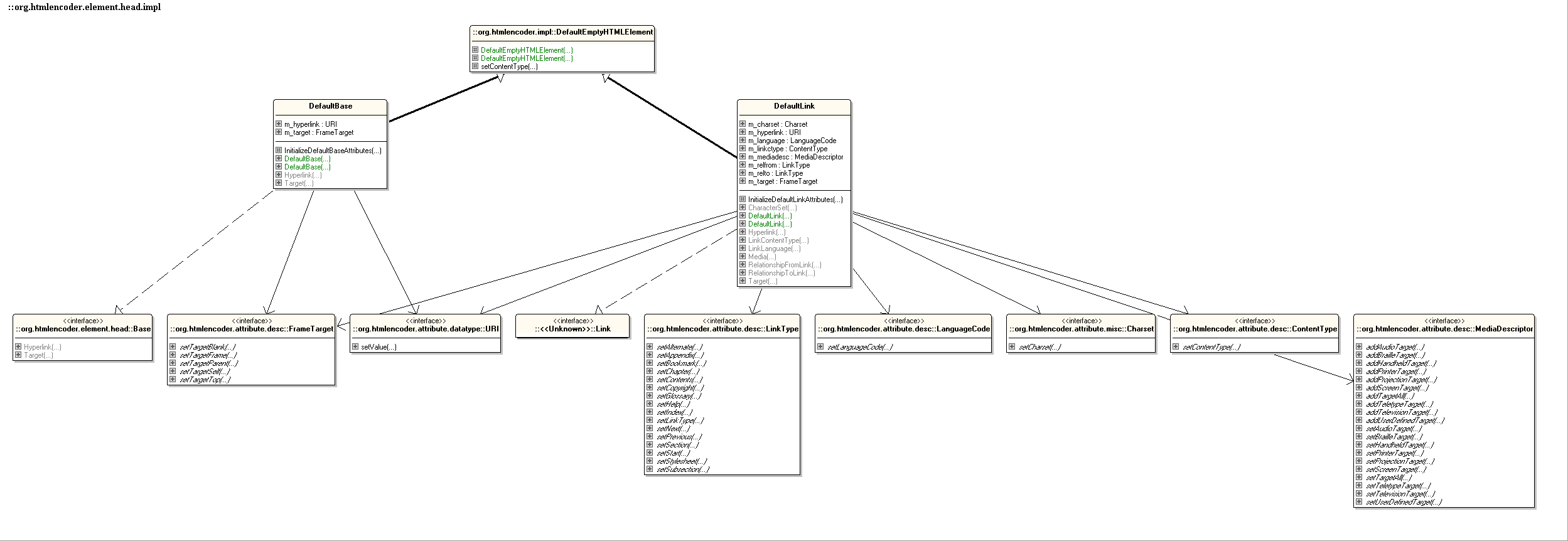The height and width of the screenshot is (541, 1568).
Task: Expand m_hyperlink : URI in DefaultBase
Action: [x=279, y=124]
